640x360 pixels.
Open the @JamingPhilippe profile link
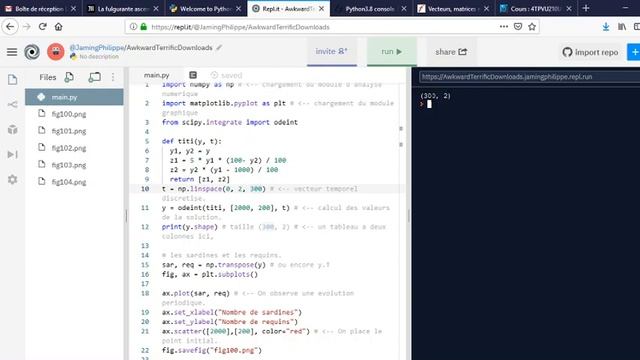pyautogui.click(x=96, y=48)
